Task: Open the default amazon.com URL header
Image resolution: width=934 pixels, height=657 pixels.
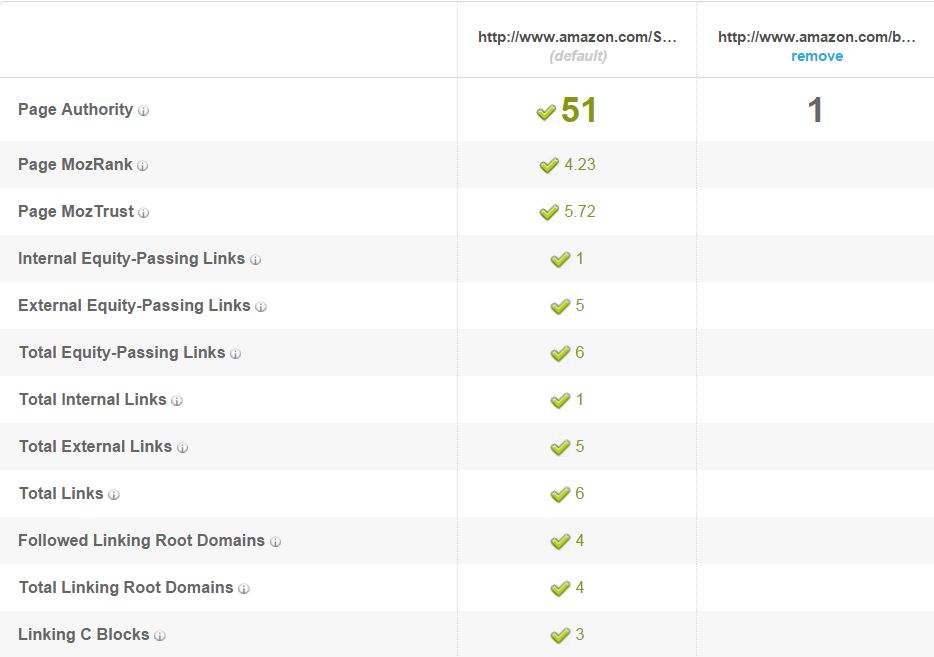Action: pos(577,37)
